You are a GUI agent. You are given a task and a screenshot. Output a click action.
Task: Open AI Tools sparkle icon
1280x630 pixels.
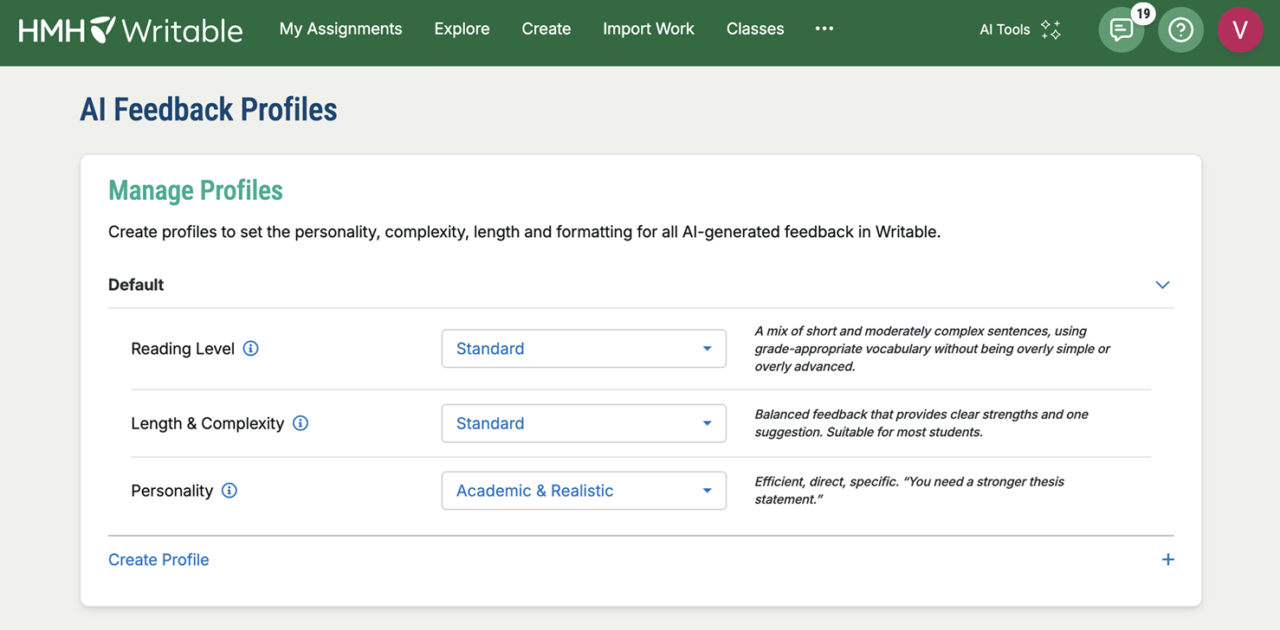pos(1050,30)
